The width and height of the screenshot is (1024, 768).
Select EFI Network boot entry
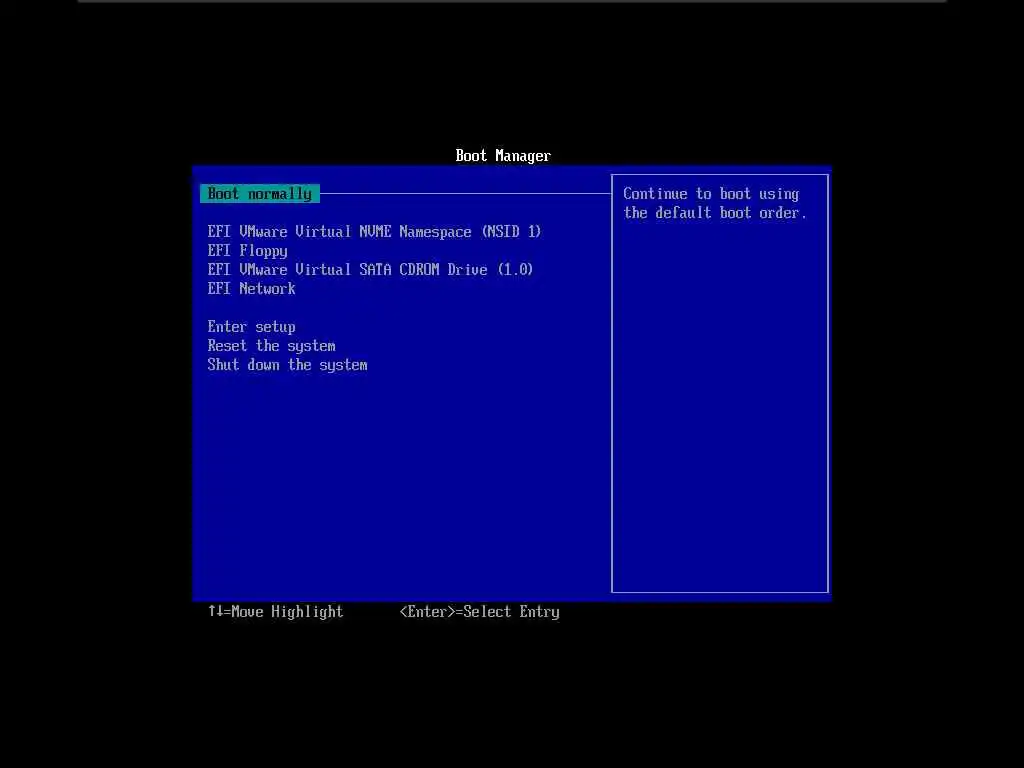click(x=251, y=289)
